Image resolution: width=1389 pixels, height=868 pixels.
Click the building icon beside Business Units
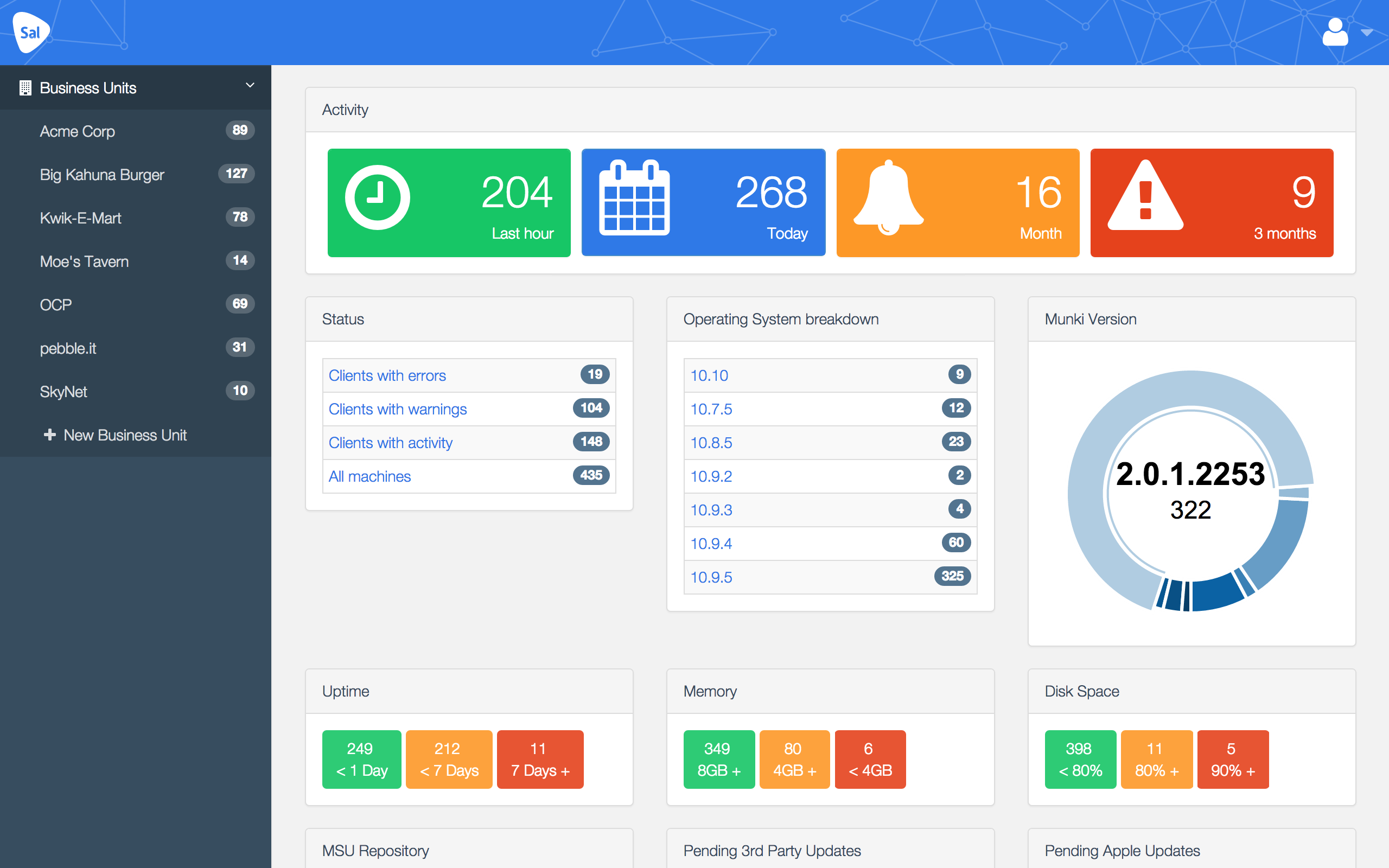click(x=26, y=88)
